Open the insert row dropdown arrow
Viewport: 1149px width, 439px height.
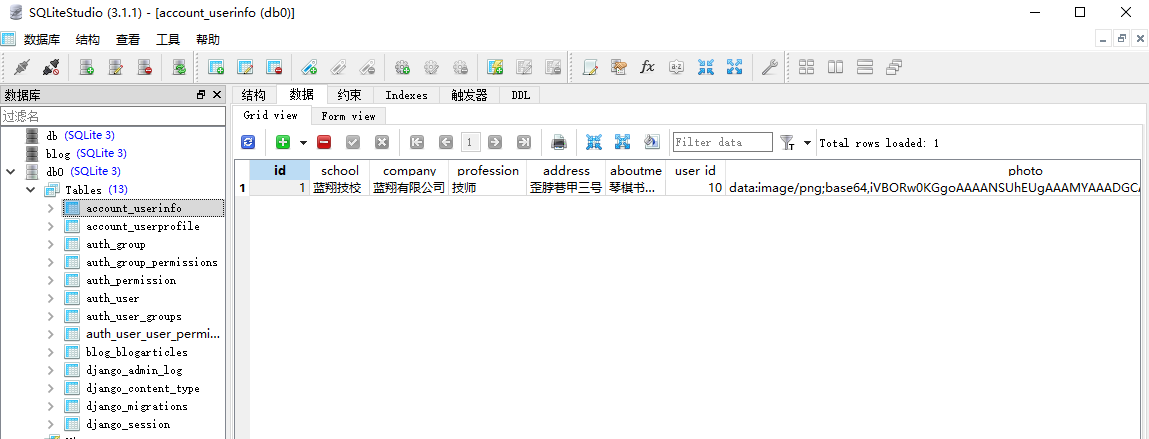(303, 142)
